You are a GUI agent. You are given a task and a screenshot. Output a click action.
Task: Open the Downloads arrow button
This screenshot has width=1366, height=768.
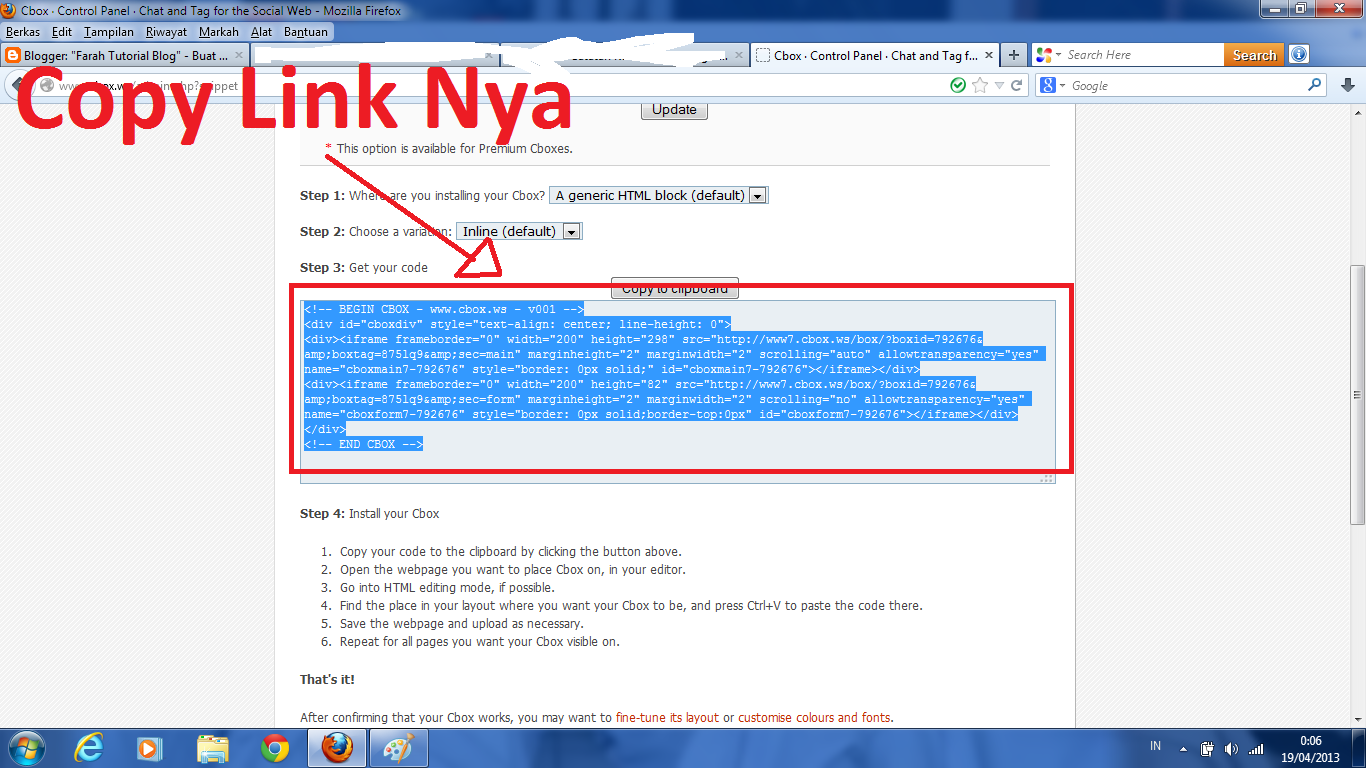point(1348,86)
